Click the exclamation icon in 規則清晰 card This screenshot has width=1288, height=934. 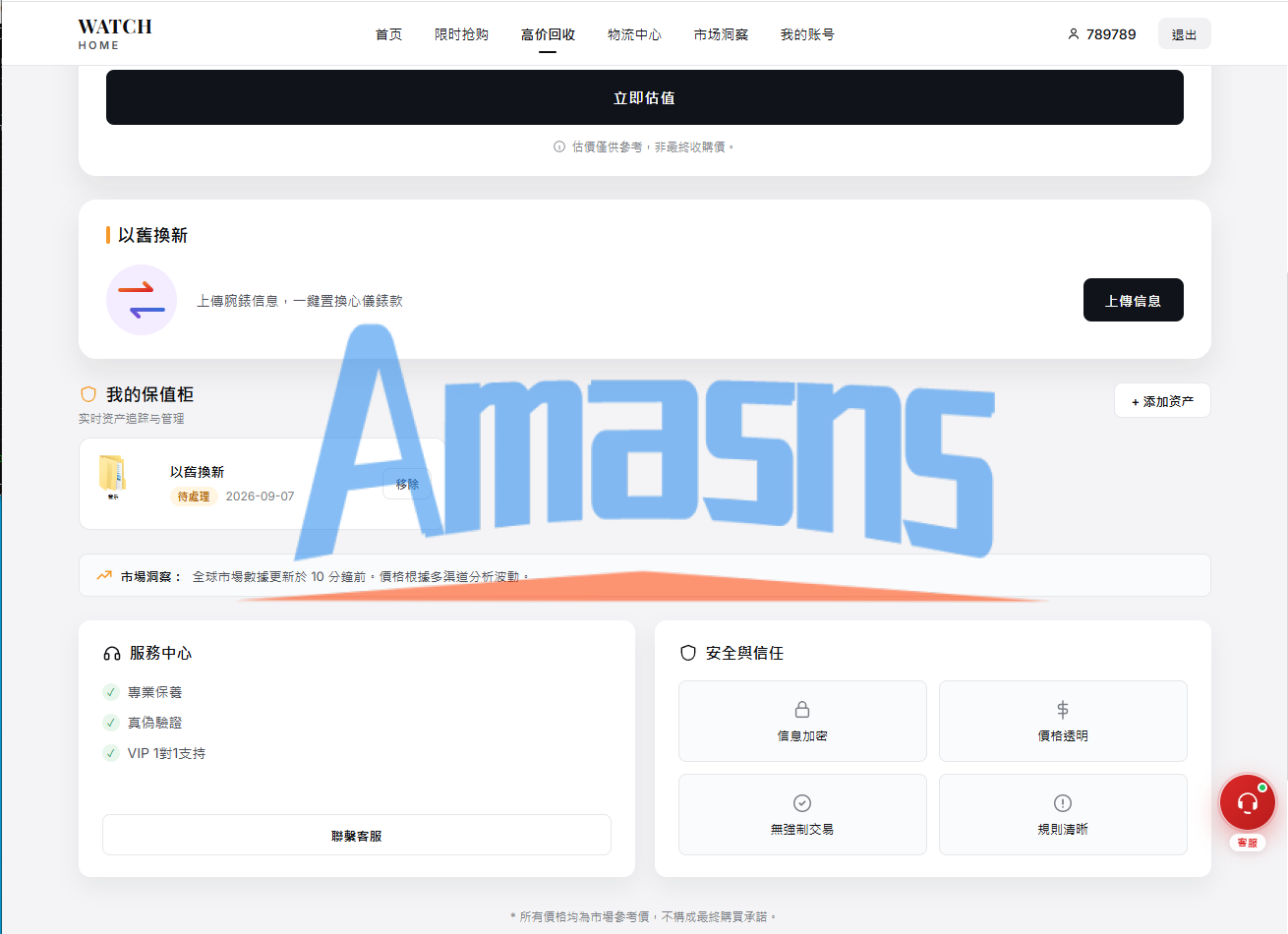(1063, 803)
